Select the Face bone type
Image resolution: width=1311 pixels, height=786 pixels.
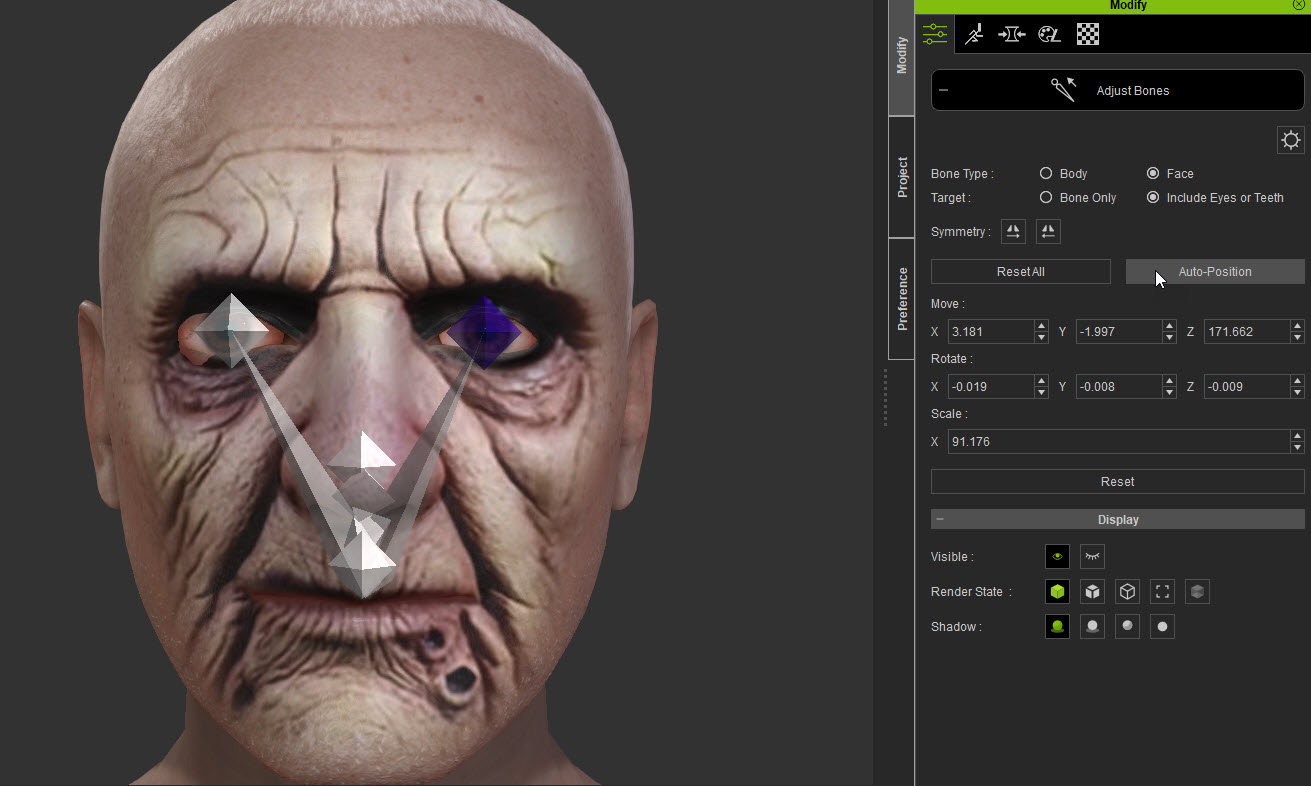[x=1153, y=173]
